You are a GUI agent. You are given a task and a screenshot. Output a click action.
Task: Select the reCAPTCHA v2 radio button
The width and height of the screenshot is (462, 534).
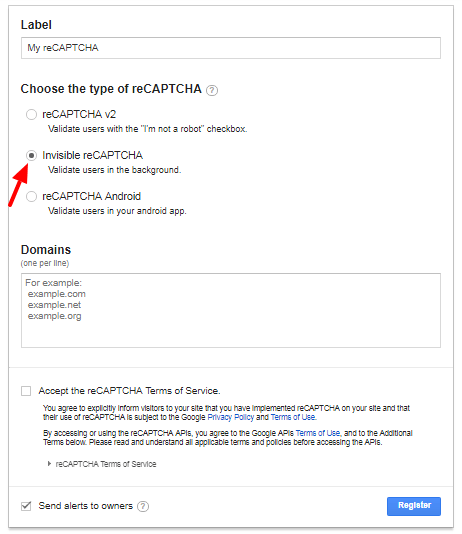point(31,114)
